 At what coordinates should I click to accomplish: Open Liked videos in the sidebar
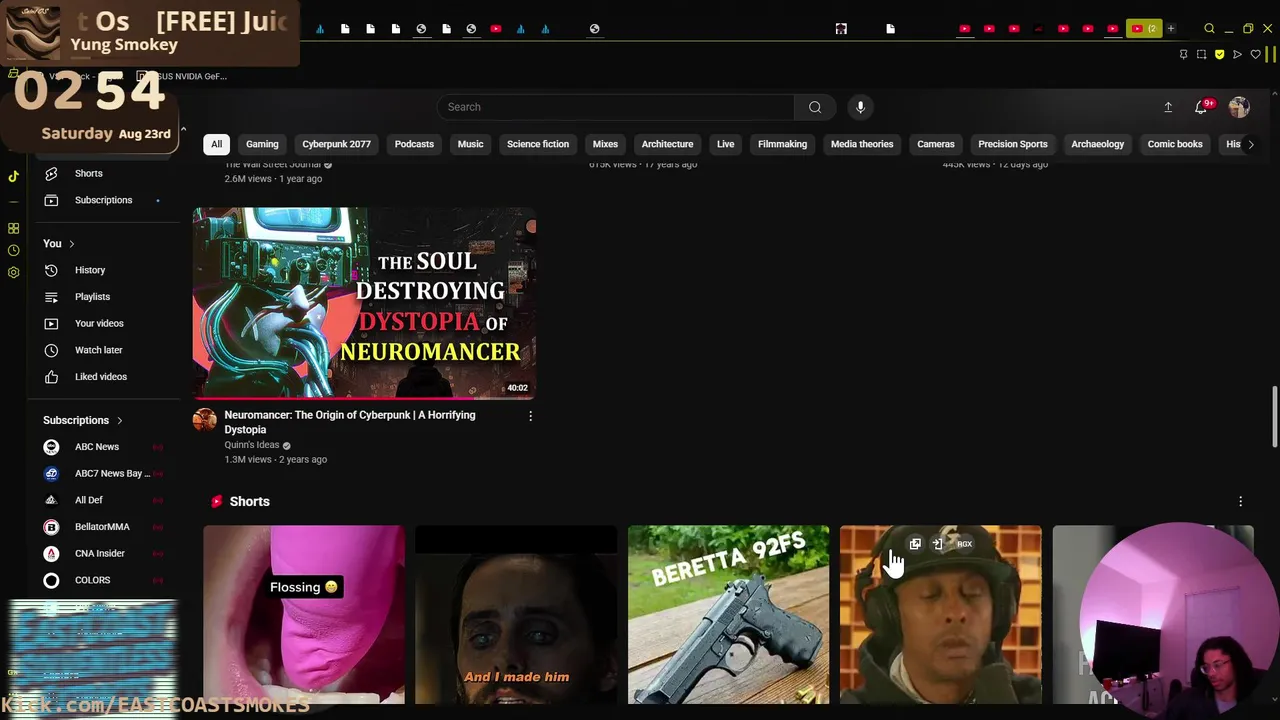(x=103, y=377)
